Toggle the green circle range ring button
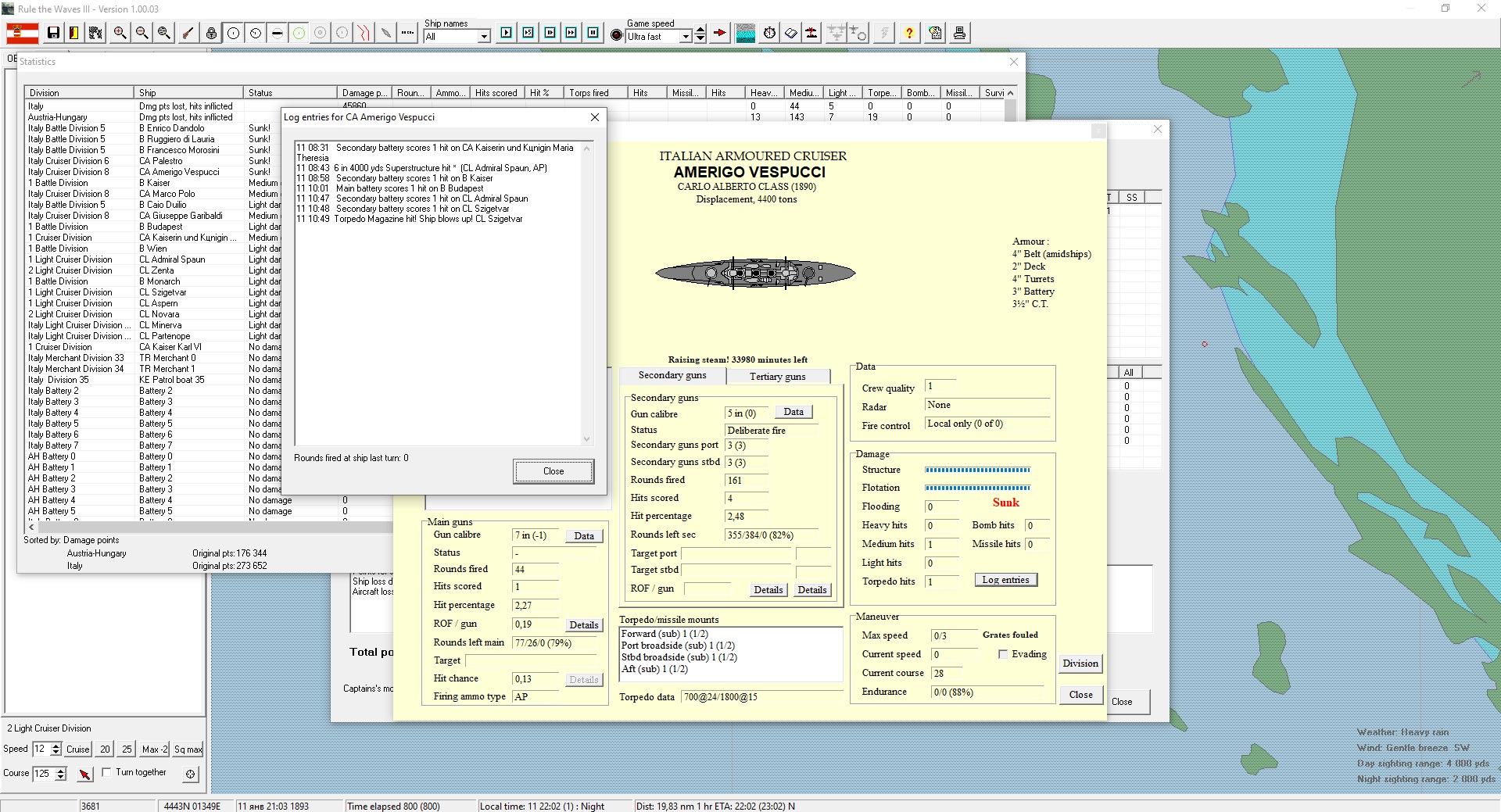1501x812 pixels. tap(299, 33)
